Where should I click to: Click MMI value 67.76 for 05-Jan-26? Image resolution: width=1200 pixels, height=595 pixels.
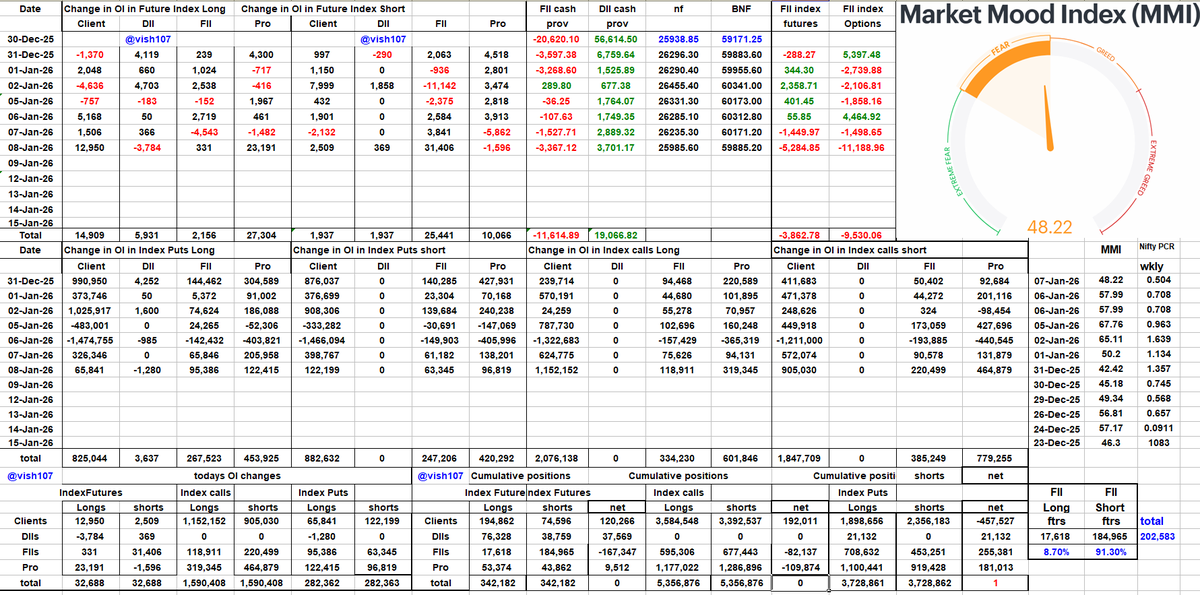(1111, 326)
